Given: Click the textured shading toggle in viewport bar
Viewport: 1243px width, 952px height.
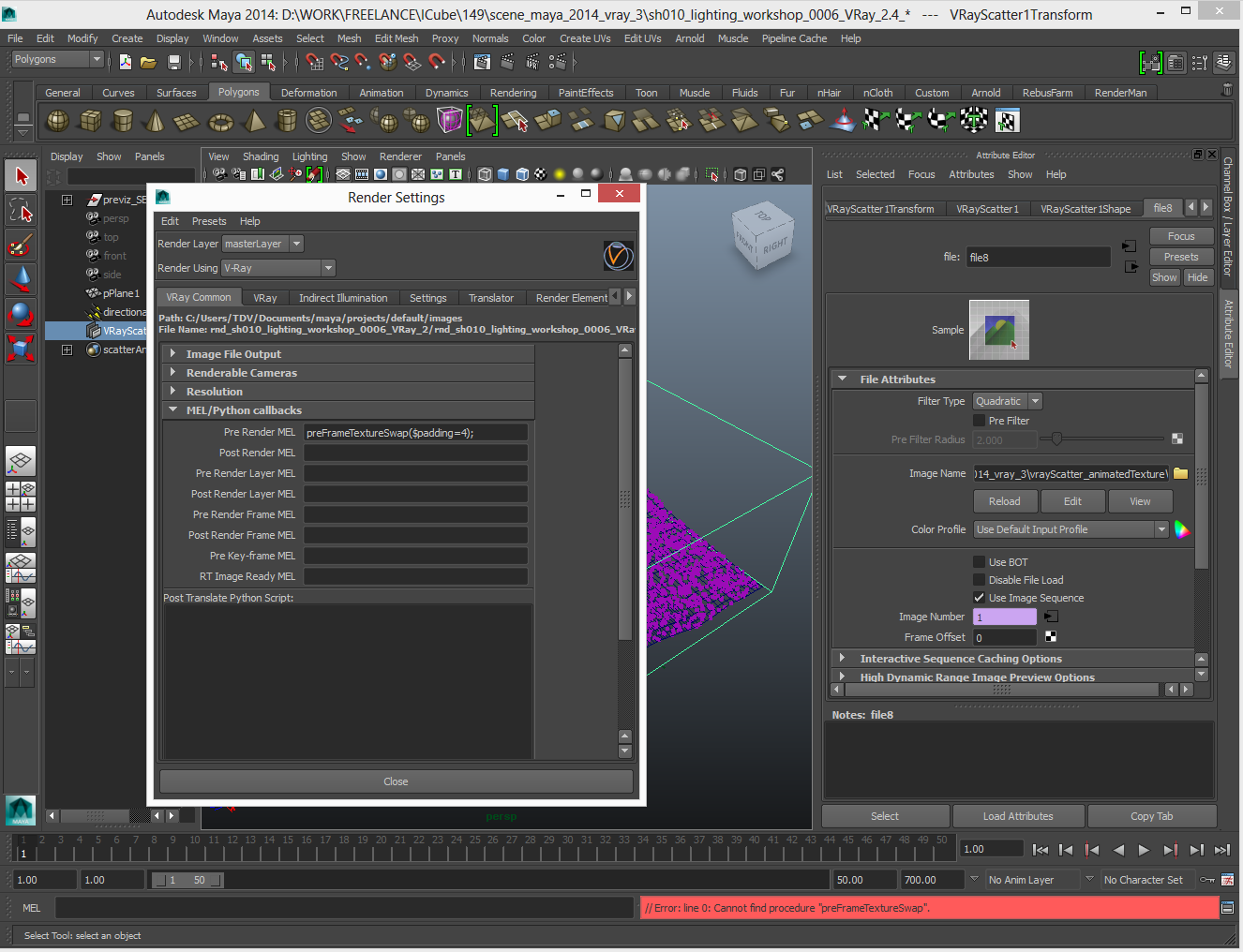Looking at the screenshot, I should click(541, 174).
